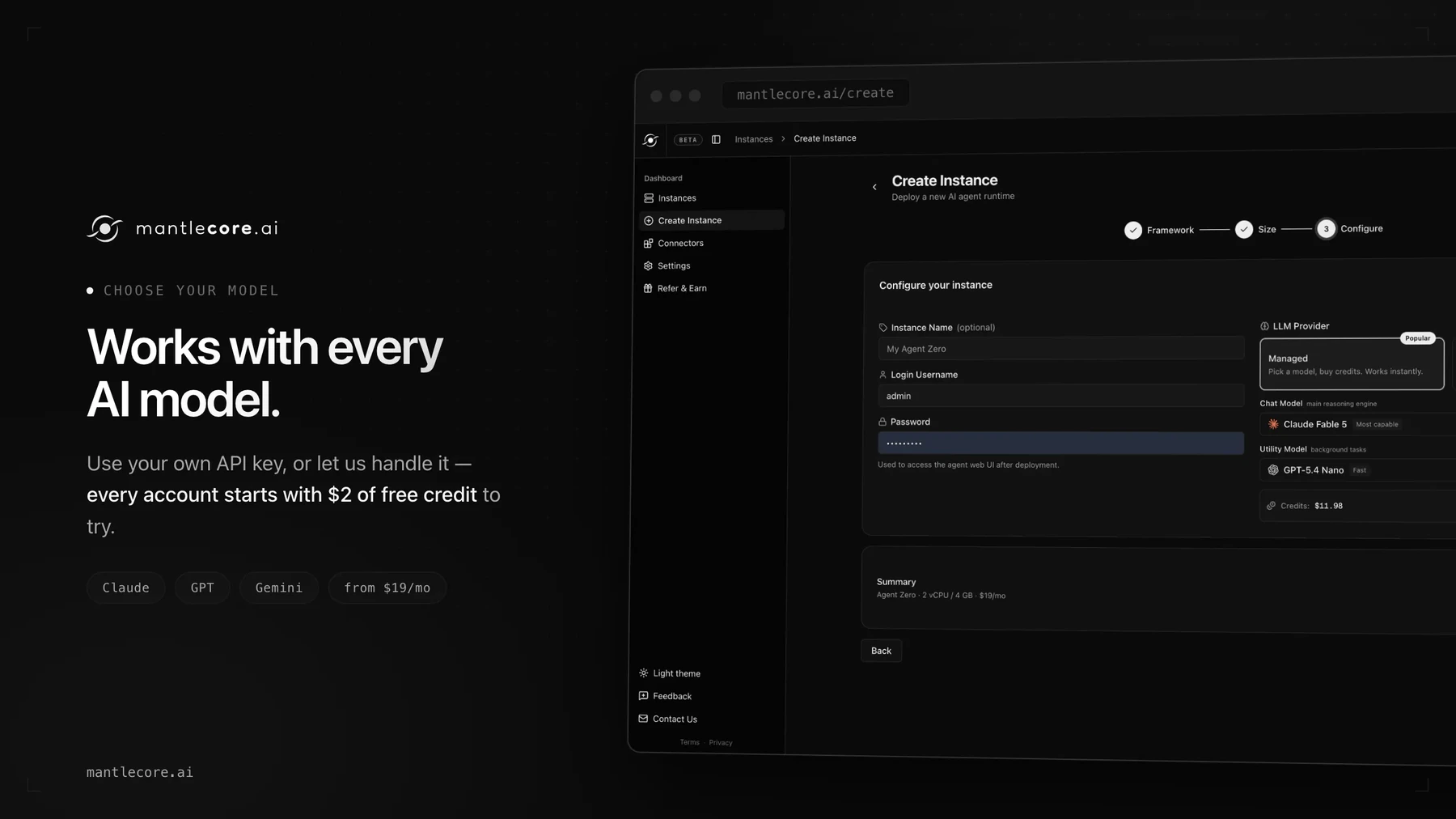Focus the Instance Name input field
Viewport: 1456px width, 819px height.
point(1061,349)
